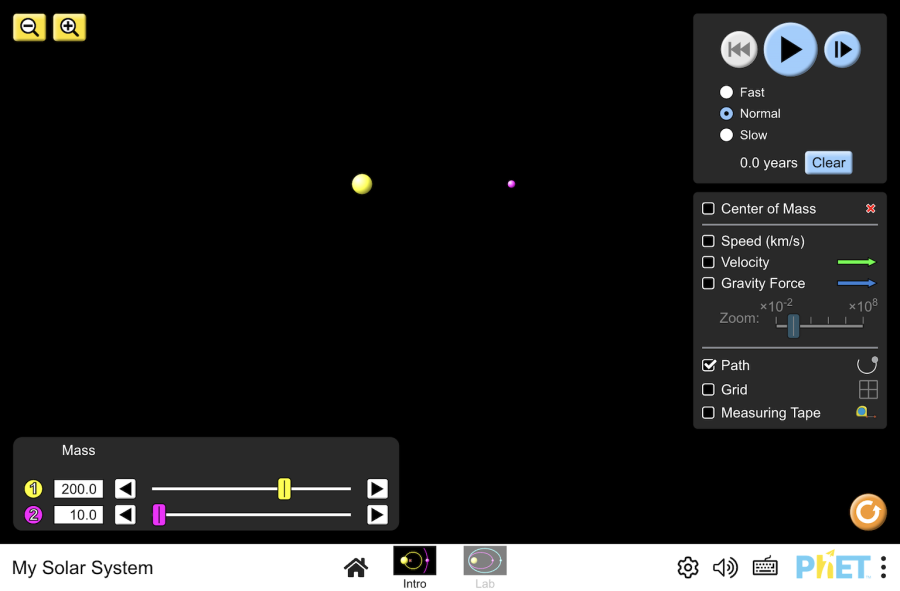Click the zoom out magnifier button

[29, 27]
